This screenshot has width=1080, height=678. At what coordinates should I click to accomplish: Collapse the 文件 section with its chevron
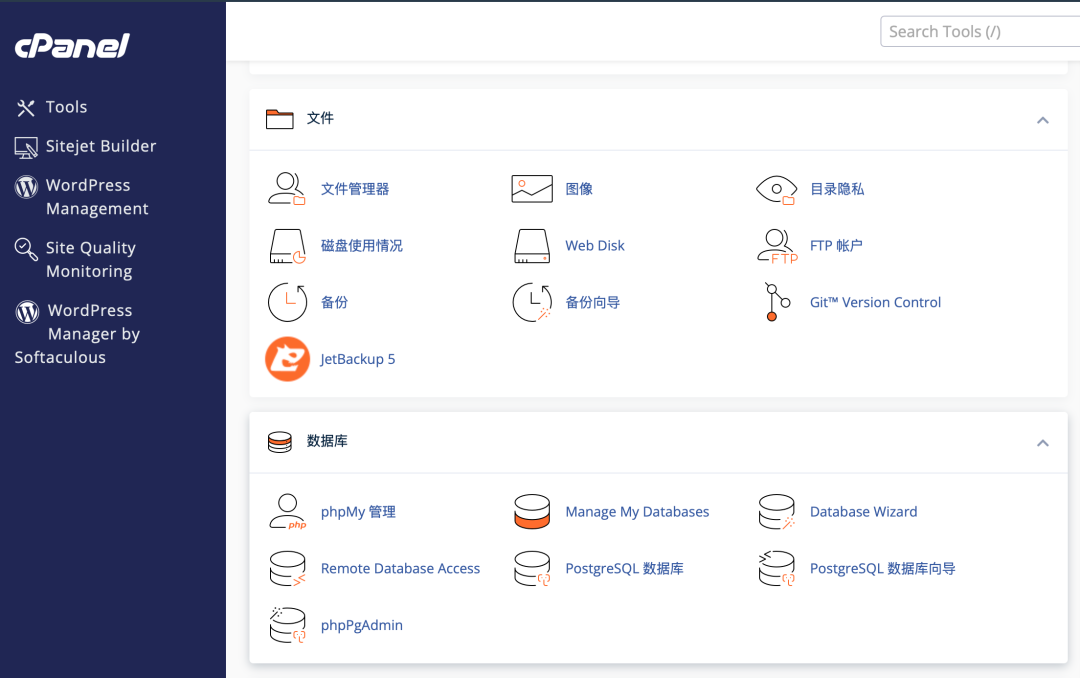(x=1043, y=121)
